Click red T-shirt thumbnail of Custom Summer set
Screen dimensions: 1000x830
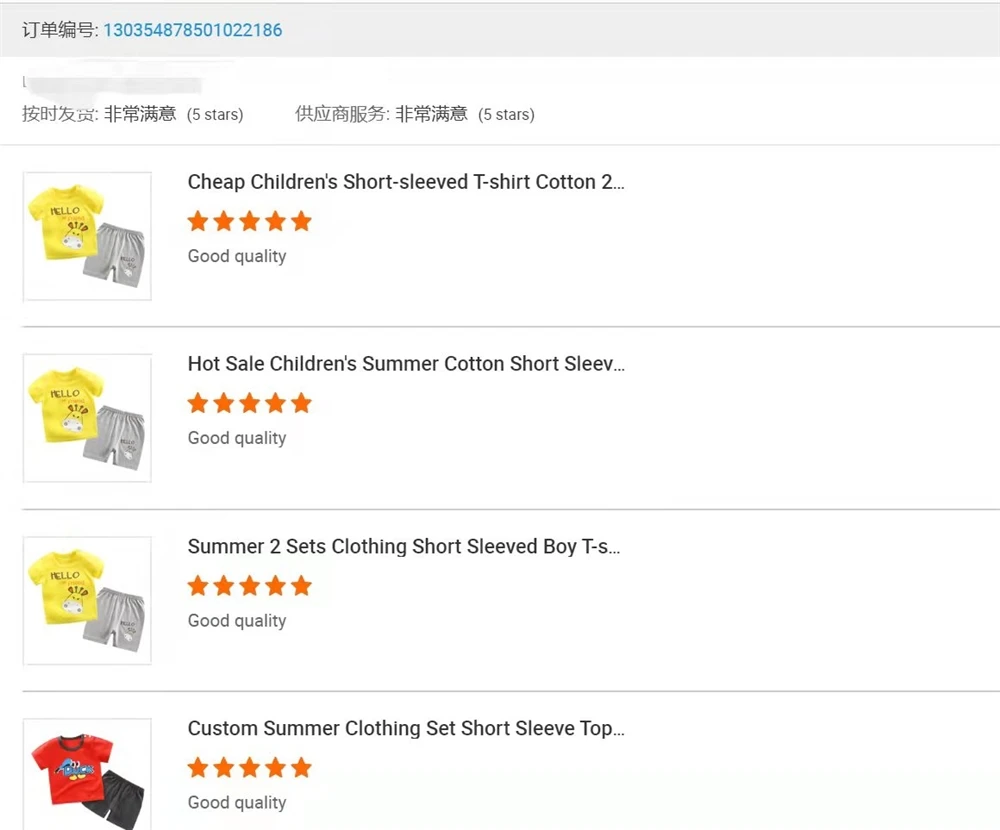87,774
